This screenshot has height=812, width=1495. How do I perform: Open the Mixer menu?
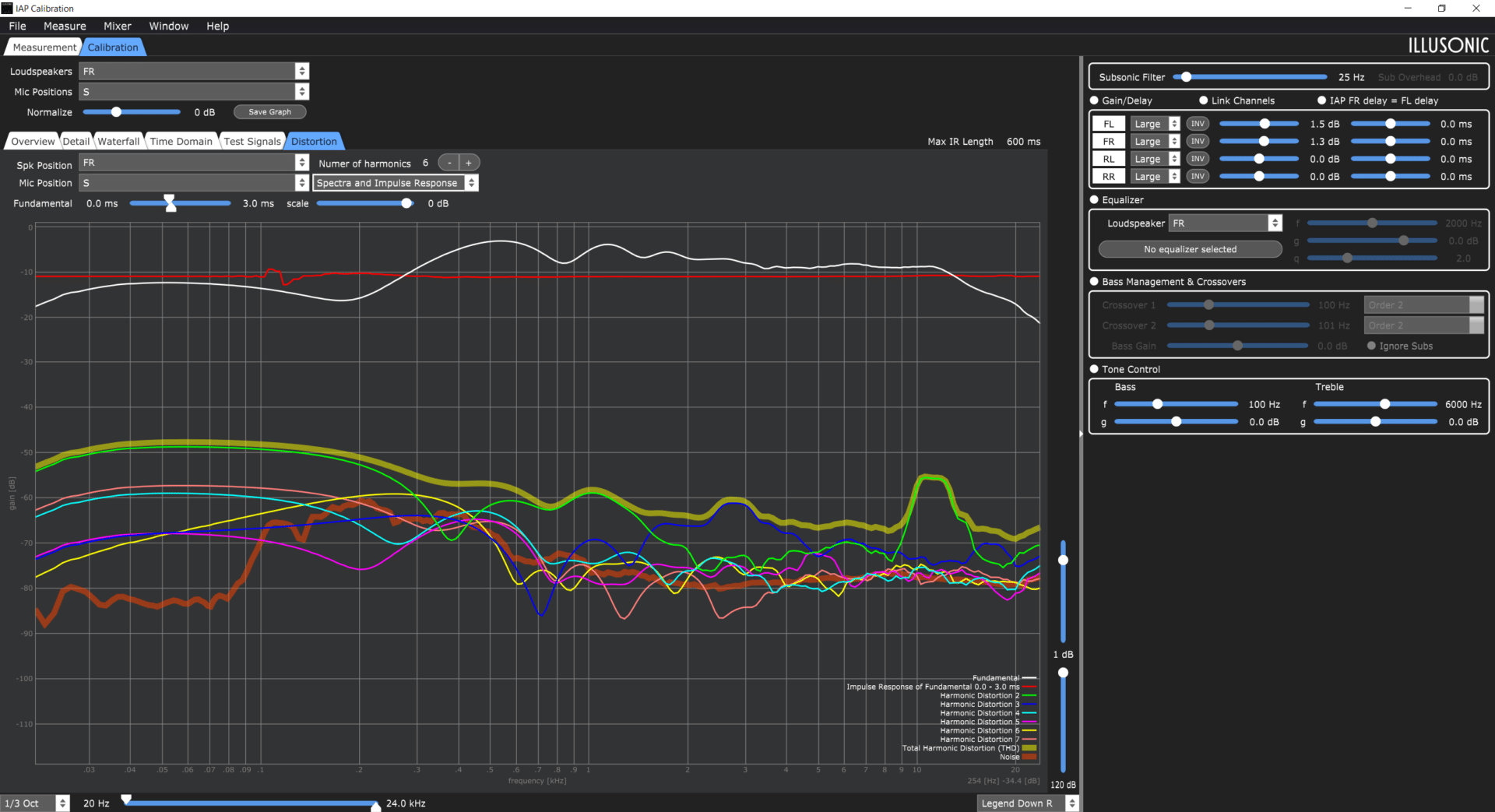(x=118, y=26)
